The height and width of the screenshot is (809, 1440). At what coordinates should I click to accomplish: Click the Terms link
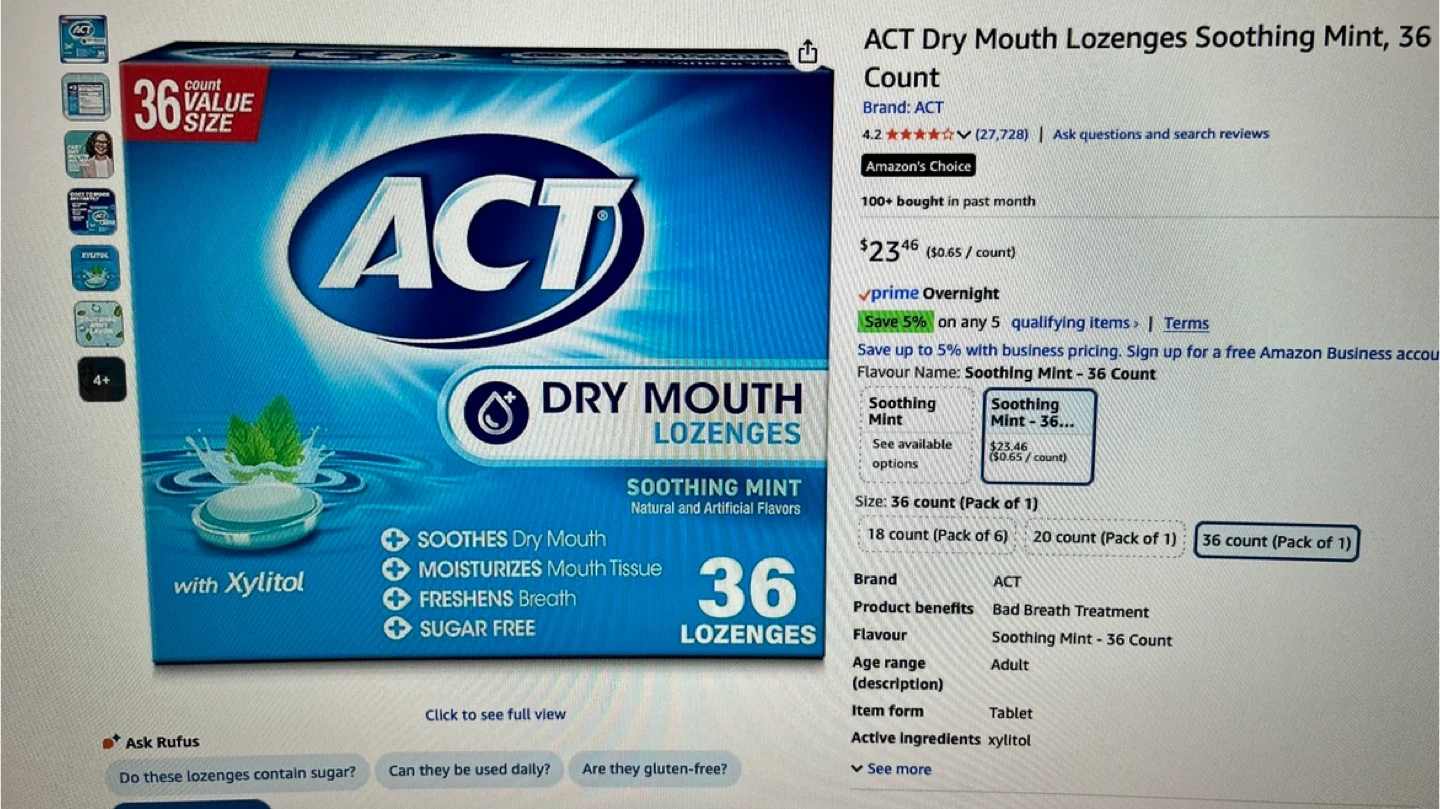tap(1186, 323)
